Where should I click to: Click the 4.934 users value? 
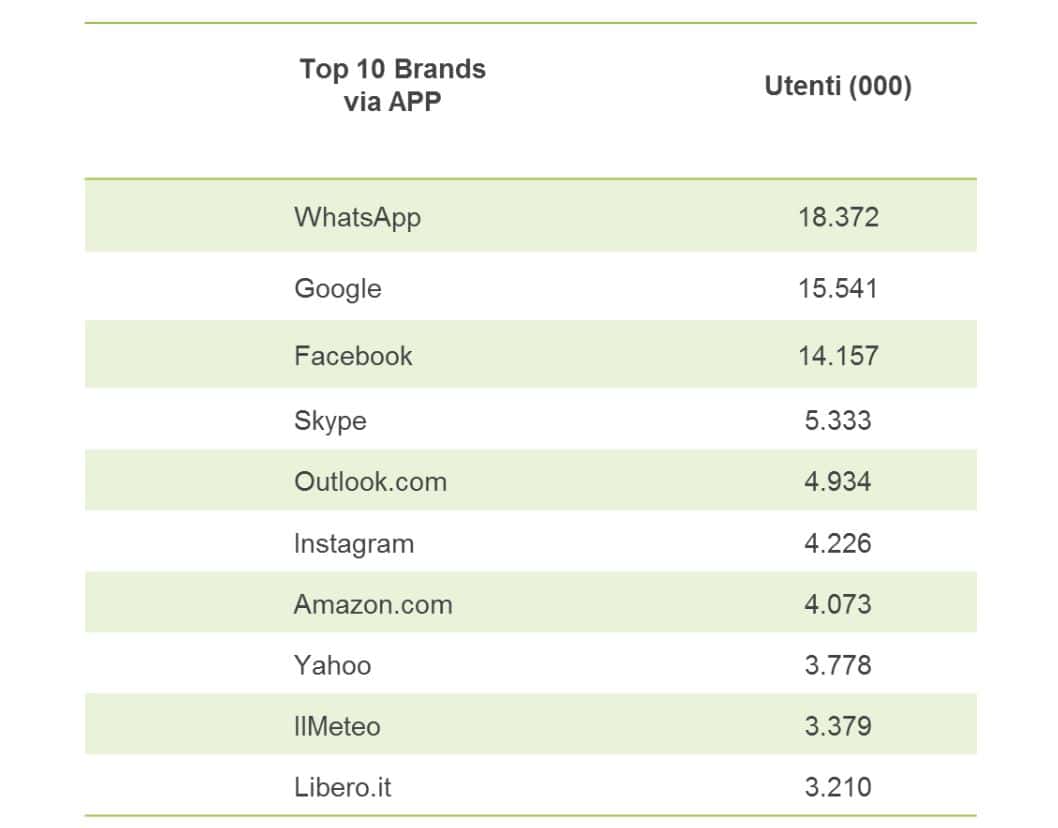(x=838, y=481)
